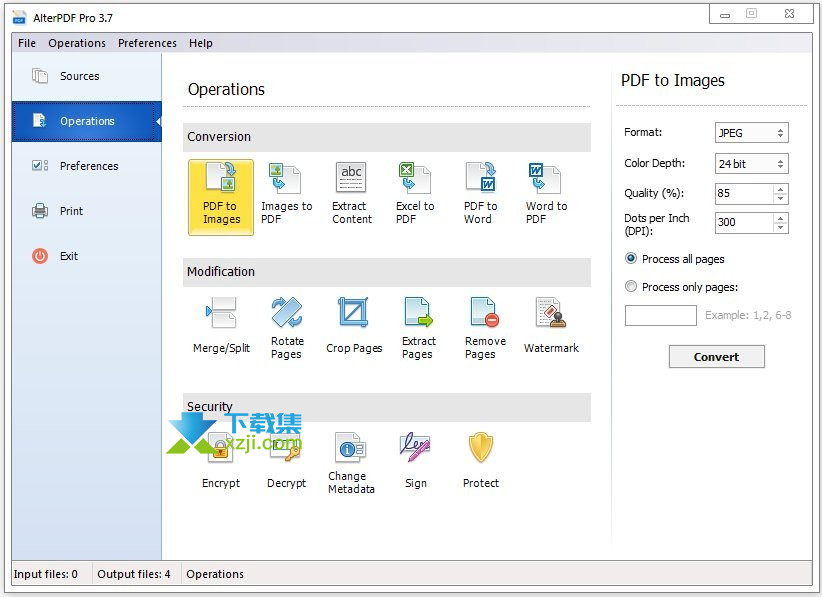Open the Format JPEG dropdown

point(751,133)
